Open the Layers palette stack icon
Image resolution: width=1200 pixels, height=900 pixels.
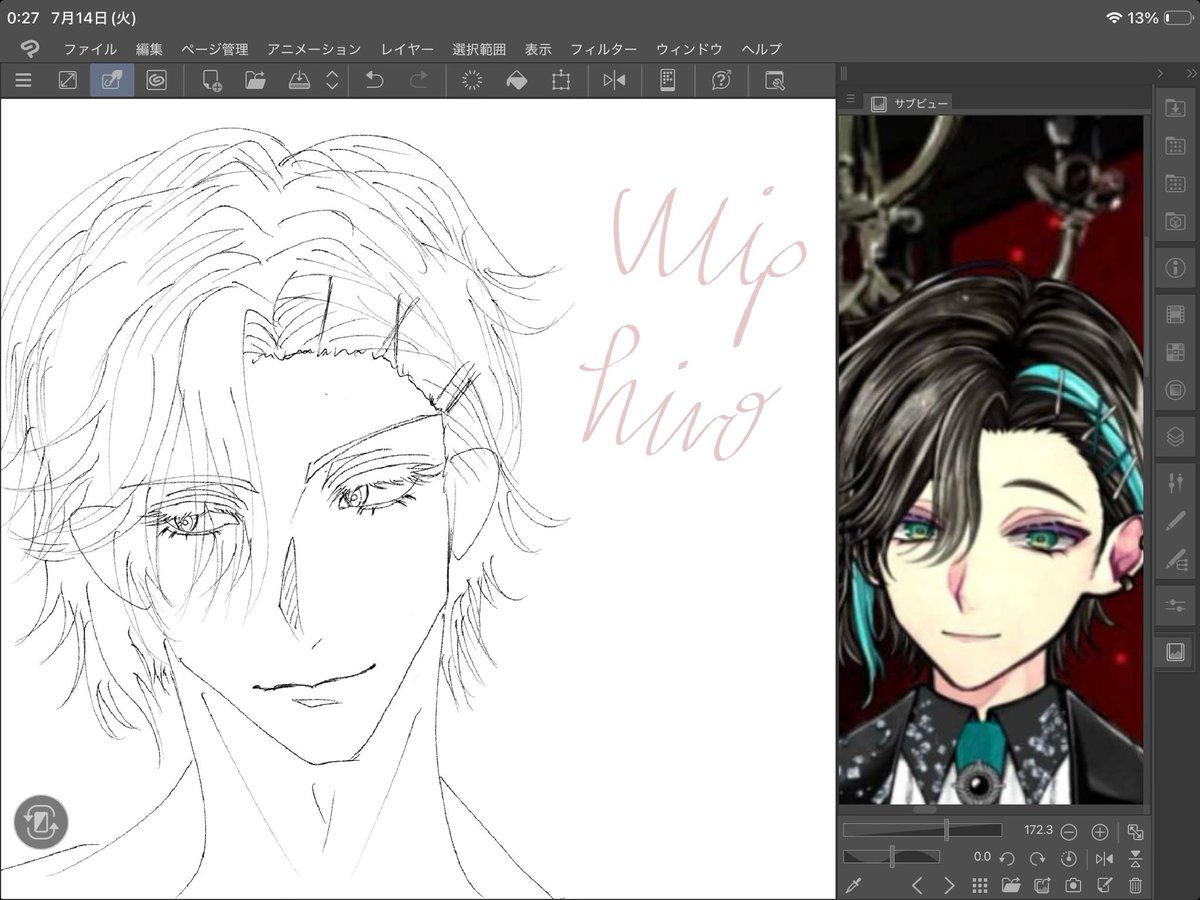tap(1175, 437)
